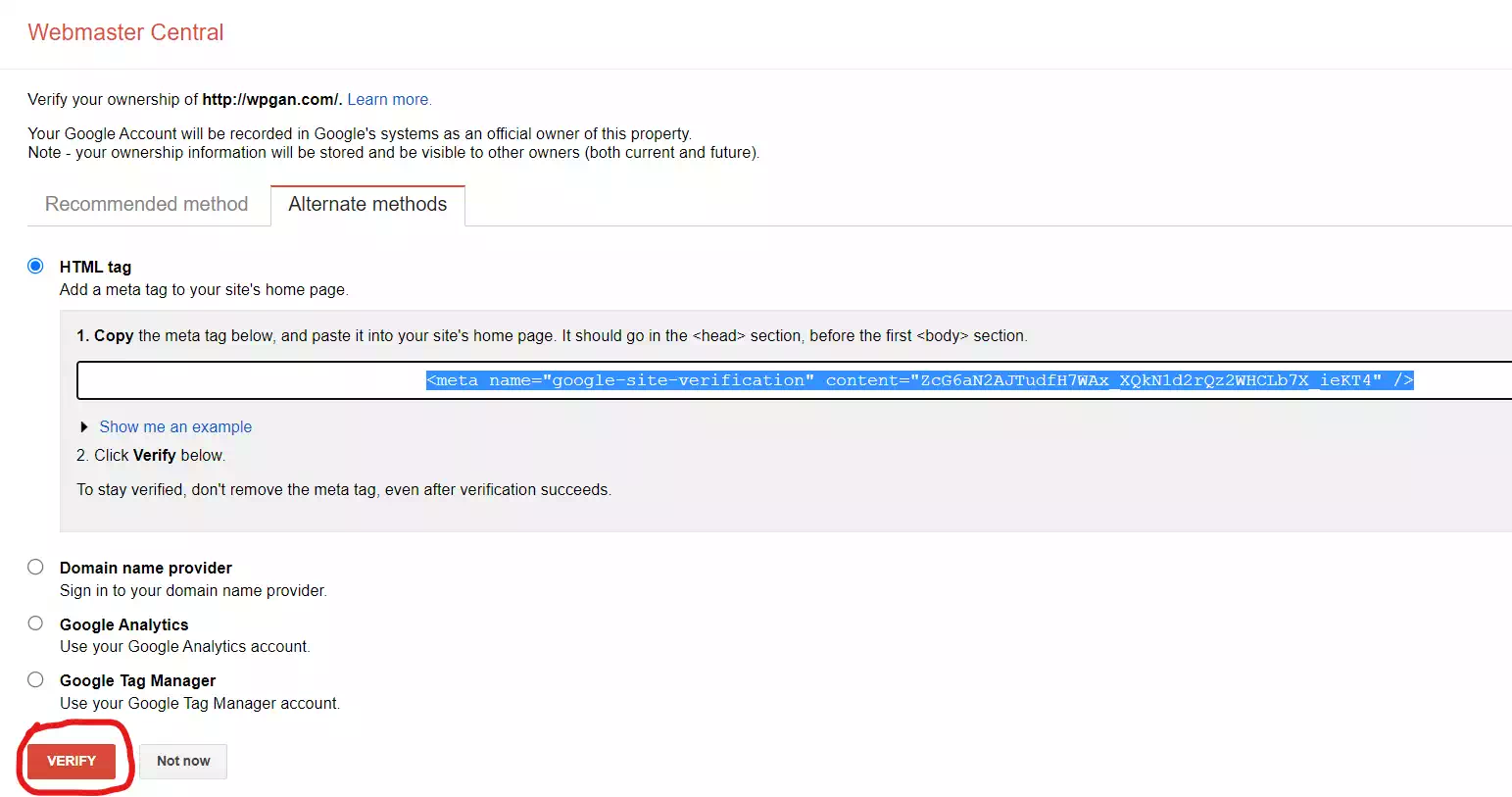Choose Domain name provider verification method
Image resolution: width=1512 pixels, height=797 pixels.
[35, 567]
